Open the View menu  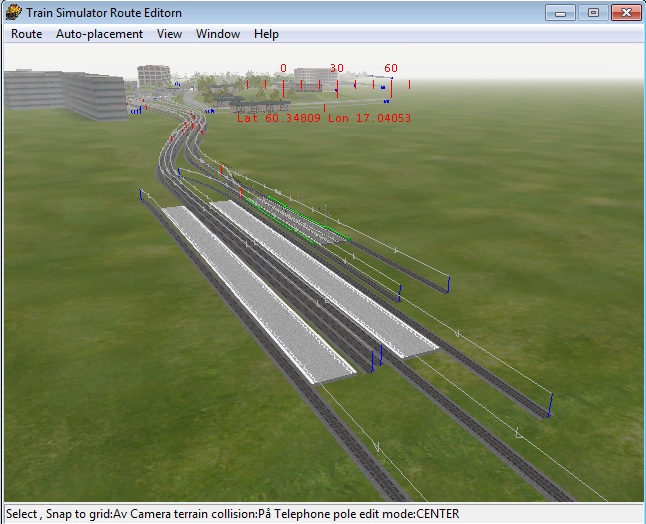click(x=169, y=34)
